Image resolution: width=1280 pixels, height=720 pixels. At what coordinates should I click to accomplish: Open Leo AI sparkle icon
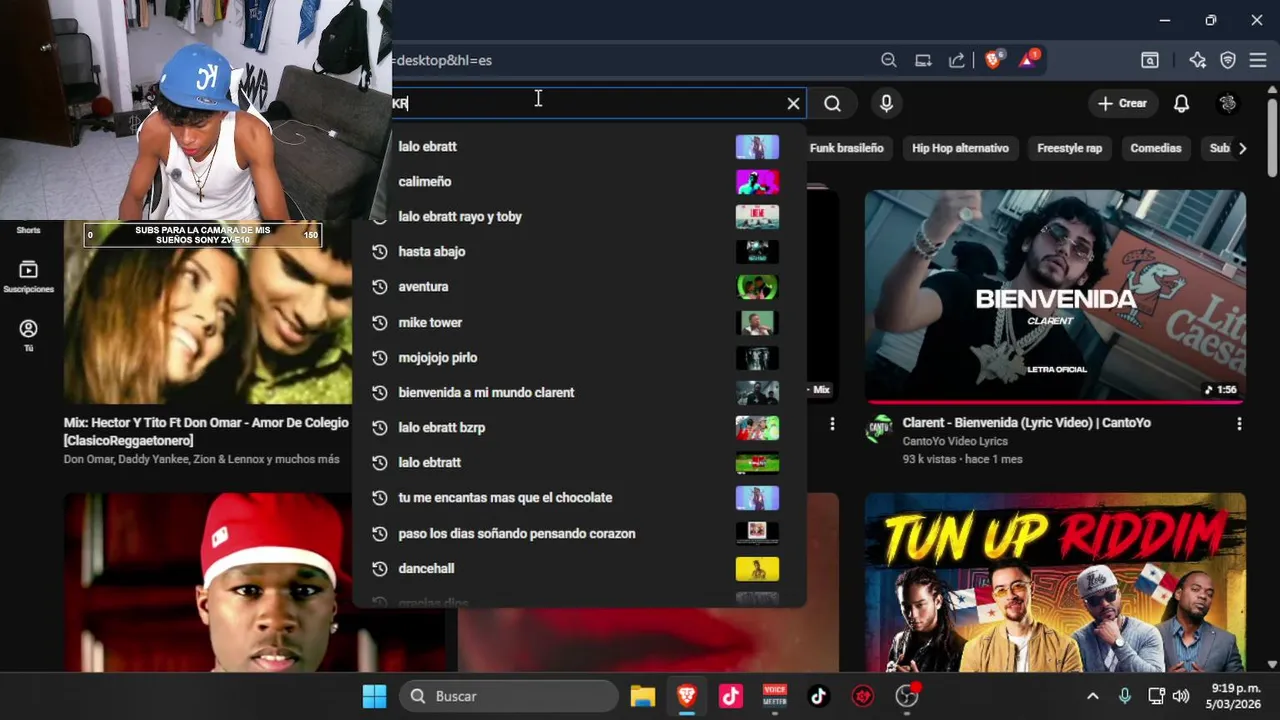coord(1197,60)
